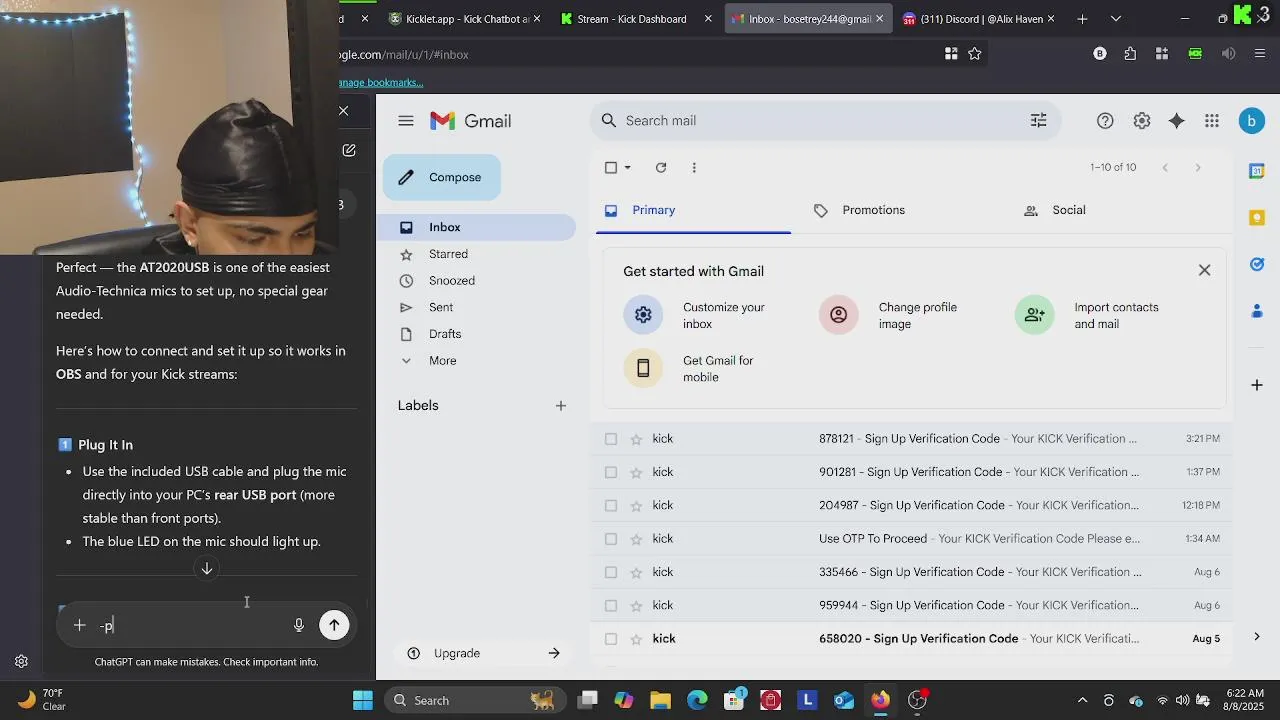The image size is (1280, 720).
Task: Open the ChatGPT settings gear in bottom-left
Action: tap(21, 661)
